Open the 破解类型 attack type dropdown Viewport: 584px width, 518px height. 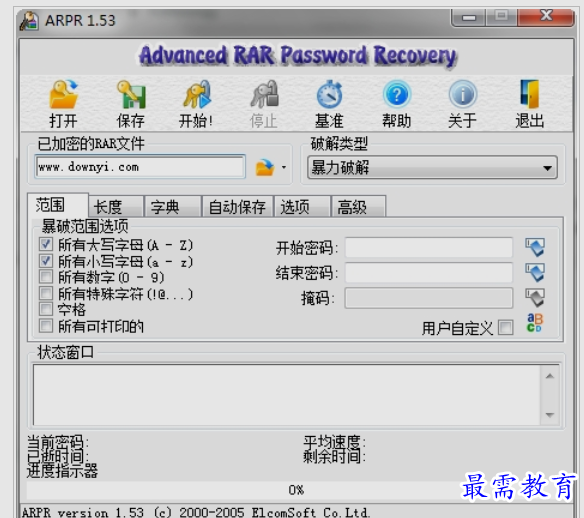click(432, 168)
